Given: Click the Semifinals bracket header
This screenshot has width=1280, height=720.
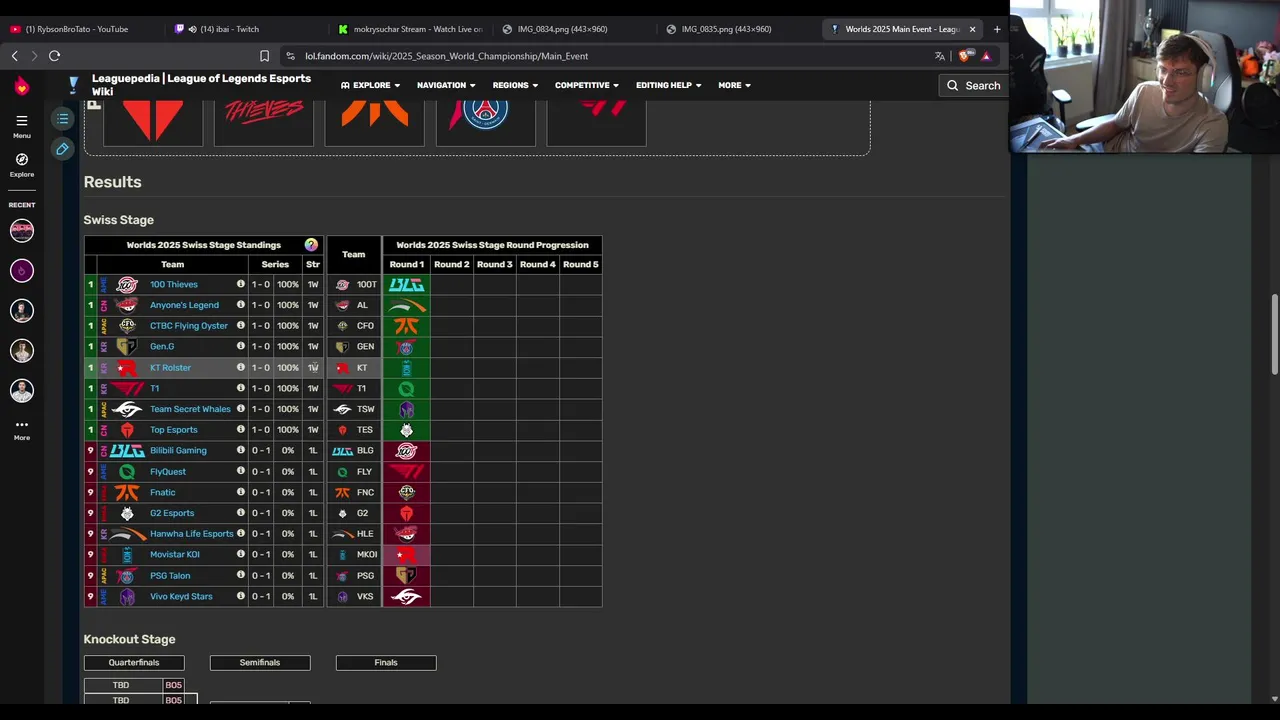Looking at the screenshot, I should click(x=260, y=662).
